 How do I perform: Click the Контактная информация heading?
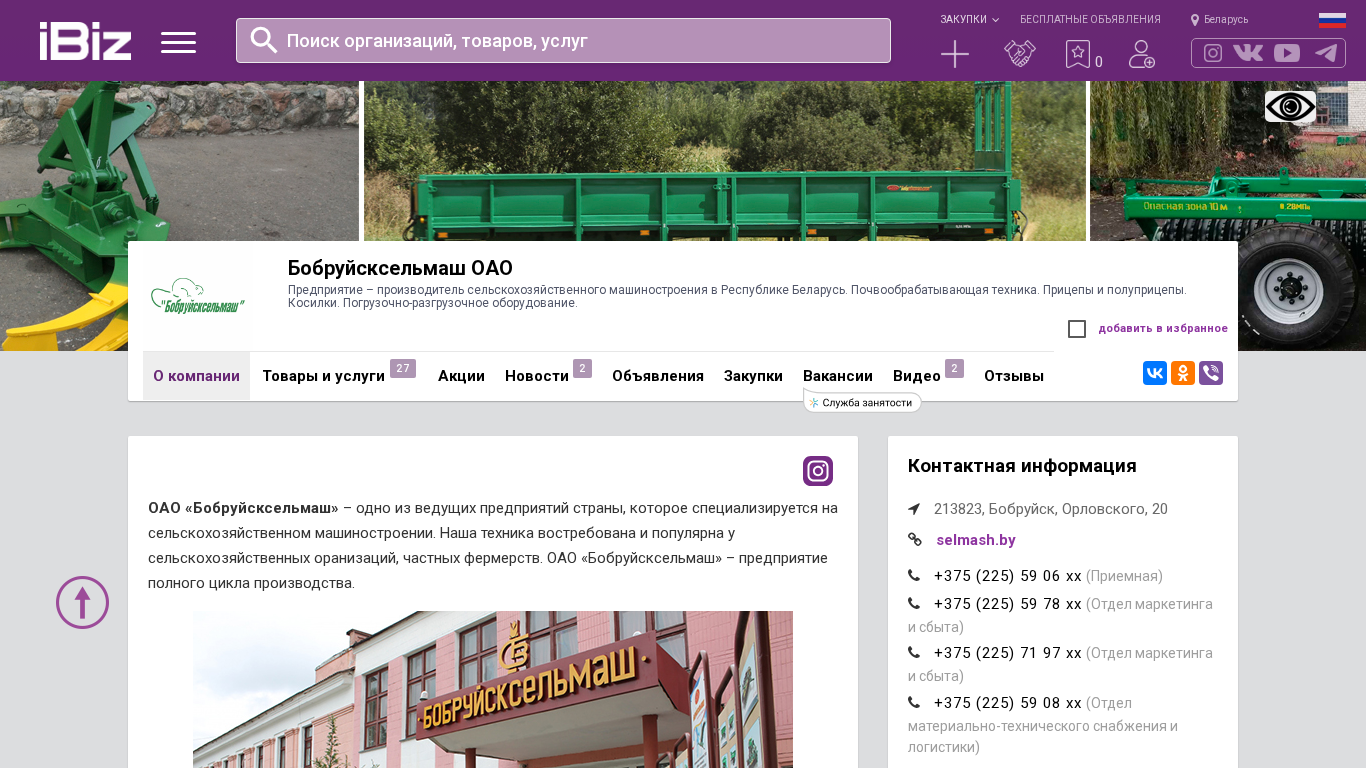(x=1022, y=466)
